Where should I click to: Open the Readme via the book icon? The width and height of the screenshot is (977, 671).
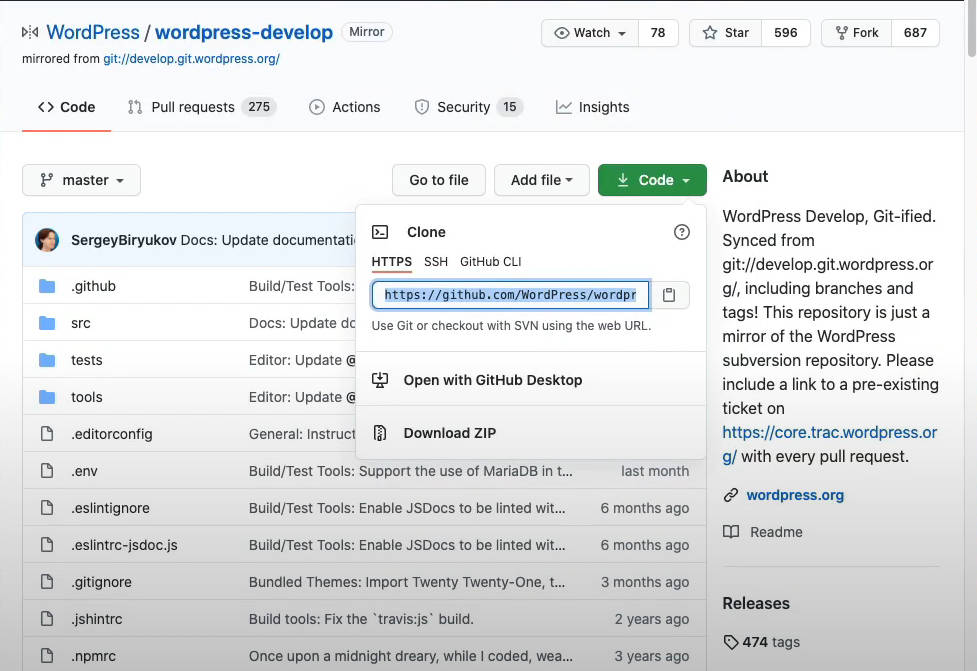[731, 532]
